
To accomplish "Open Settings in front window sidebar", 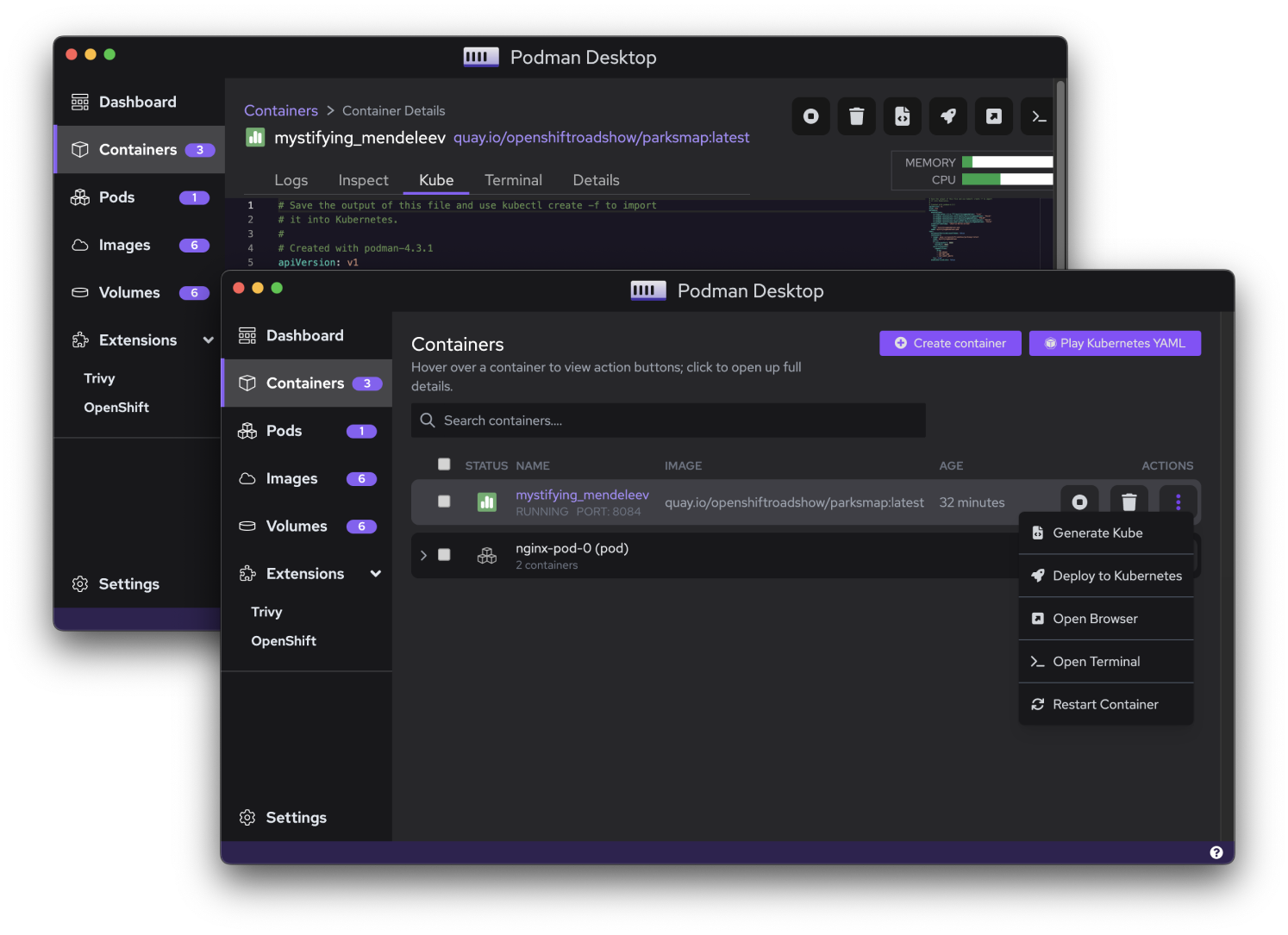I will click(x=306, y=817).
